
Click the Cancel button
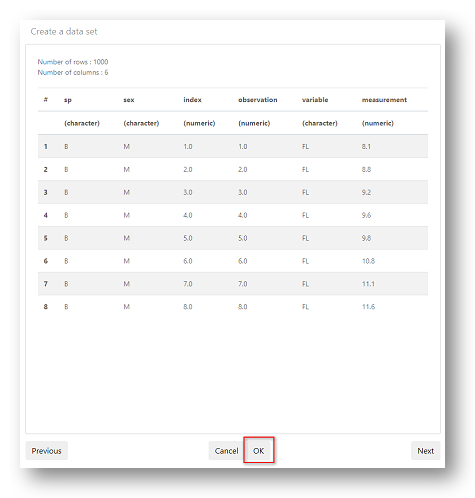click(227, 450)
